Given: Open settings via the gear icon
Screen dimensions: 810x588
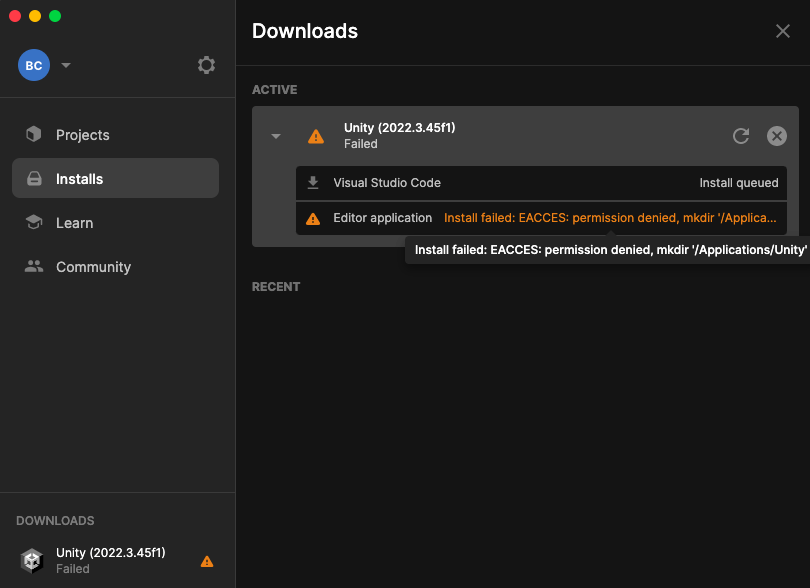Looking at the screenshot, I should click(x=206, y=65).
